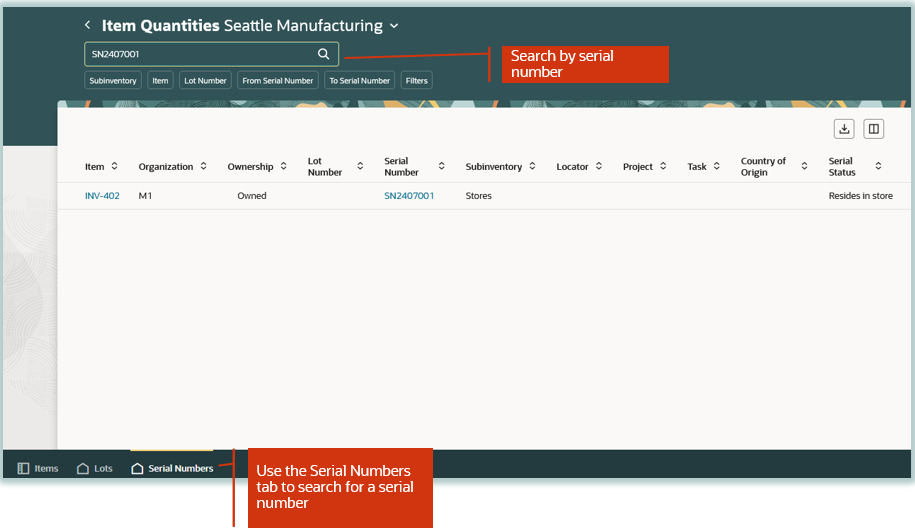915x529 pixels.
Task: Sort by Task column arrows
Action: click(717, 166)
